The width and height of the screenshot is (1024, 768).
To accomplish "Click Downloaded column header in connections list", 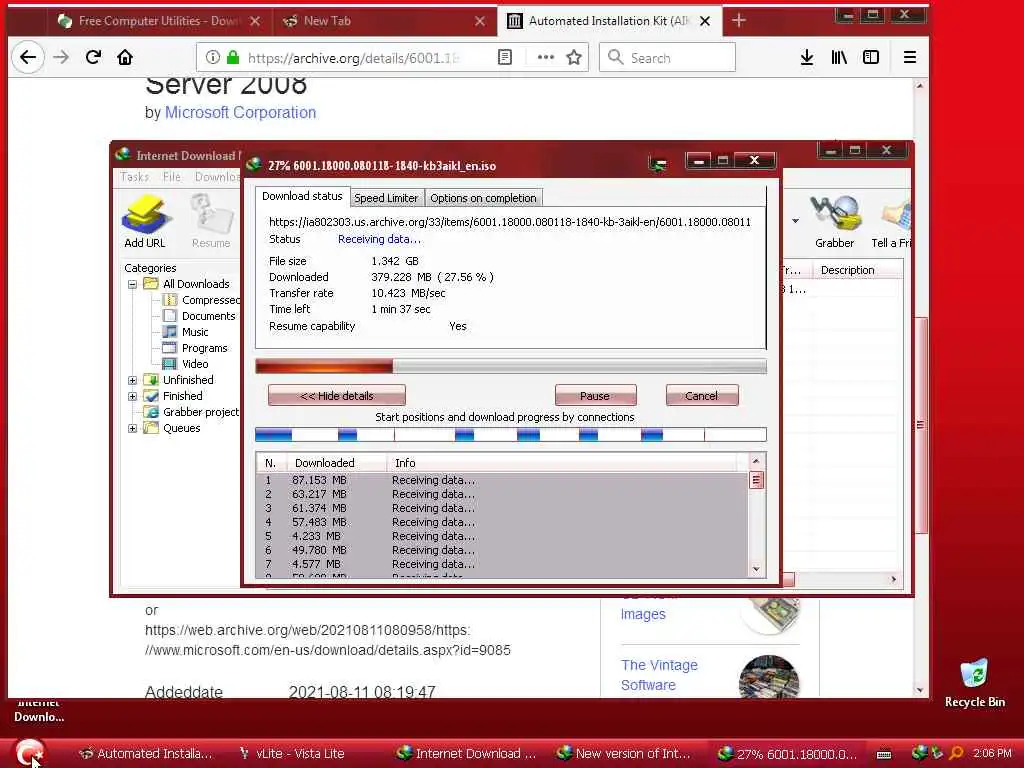I will (x=336, y=462).
